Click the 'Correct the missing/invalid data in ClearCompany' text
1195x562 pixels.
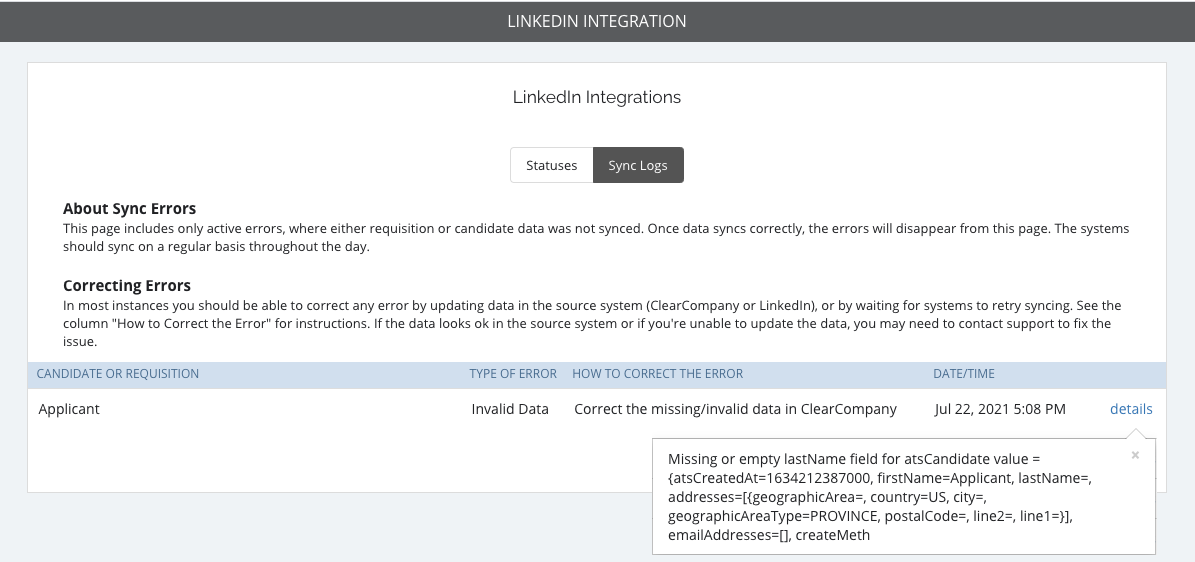coord(735,409)
